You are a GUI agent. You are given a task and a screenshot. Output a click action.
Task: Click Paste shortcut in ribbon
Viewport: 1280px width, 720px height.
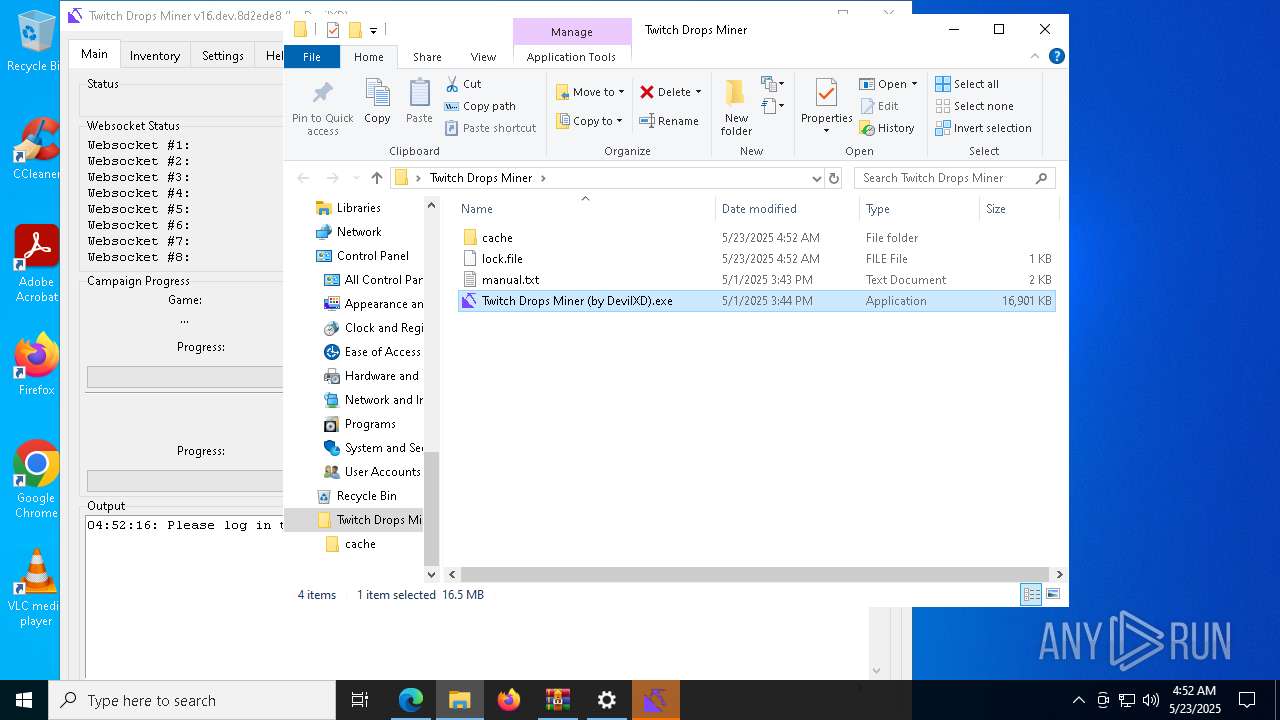[x=490, y=128]
